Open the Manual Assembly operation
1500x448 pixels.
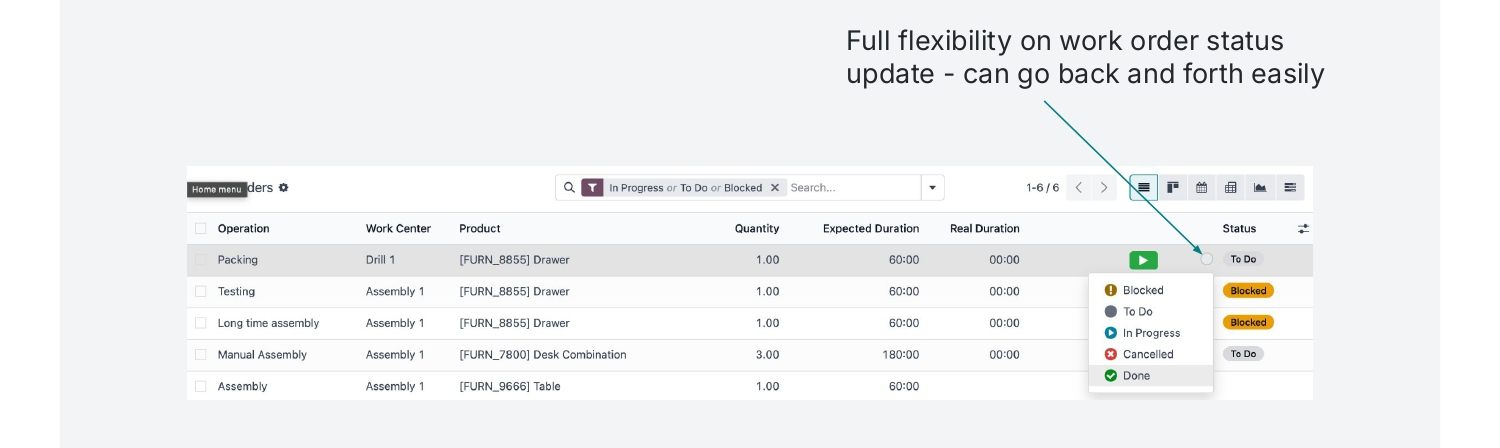pyautogui.click(x=262, y=355)
